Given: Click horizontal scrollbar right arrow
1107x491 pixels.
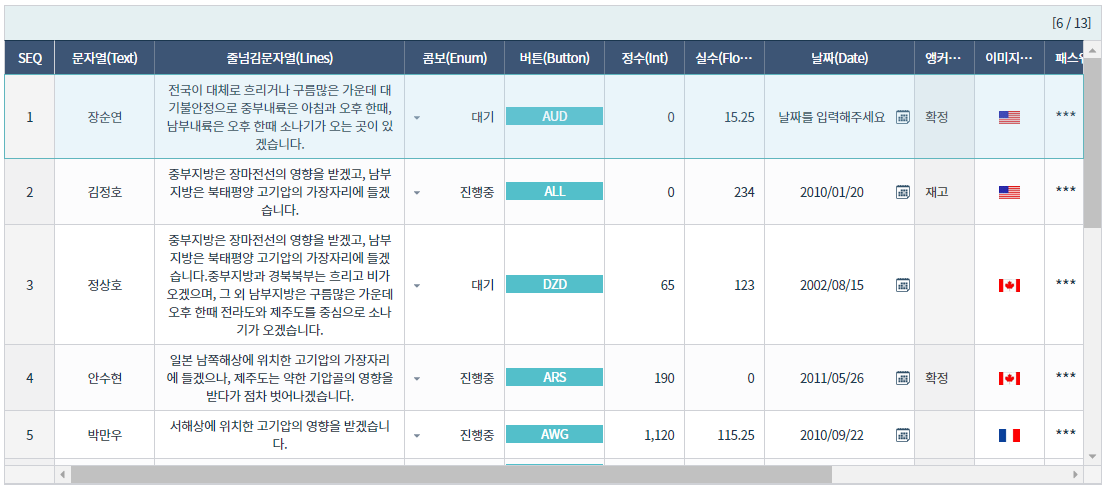Looking at the screenshot, I should (x=1075, y=474).
